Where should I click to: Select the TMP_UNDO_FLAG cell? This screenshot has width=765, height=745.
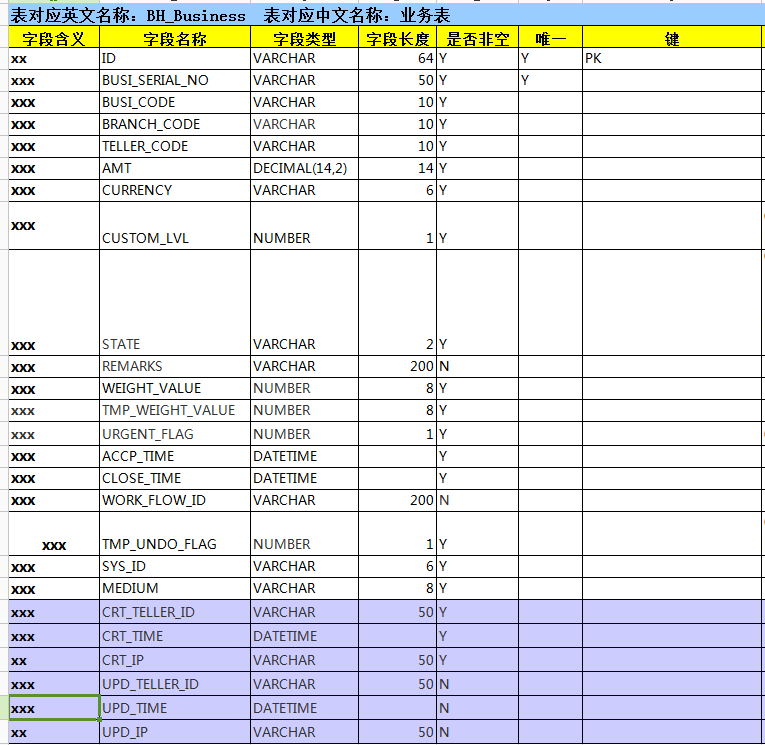coord(175,533)
